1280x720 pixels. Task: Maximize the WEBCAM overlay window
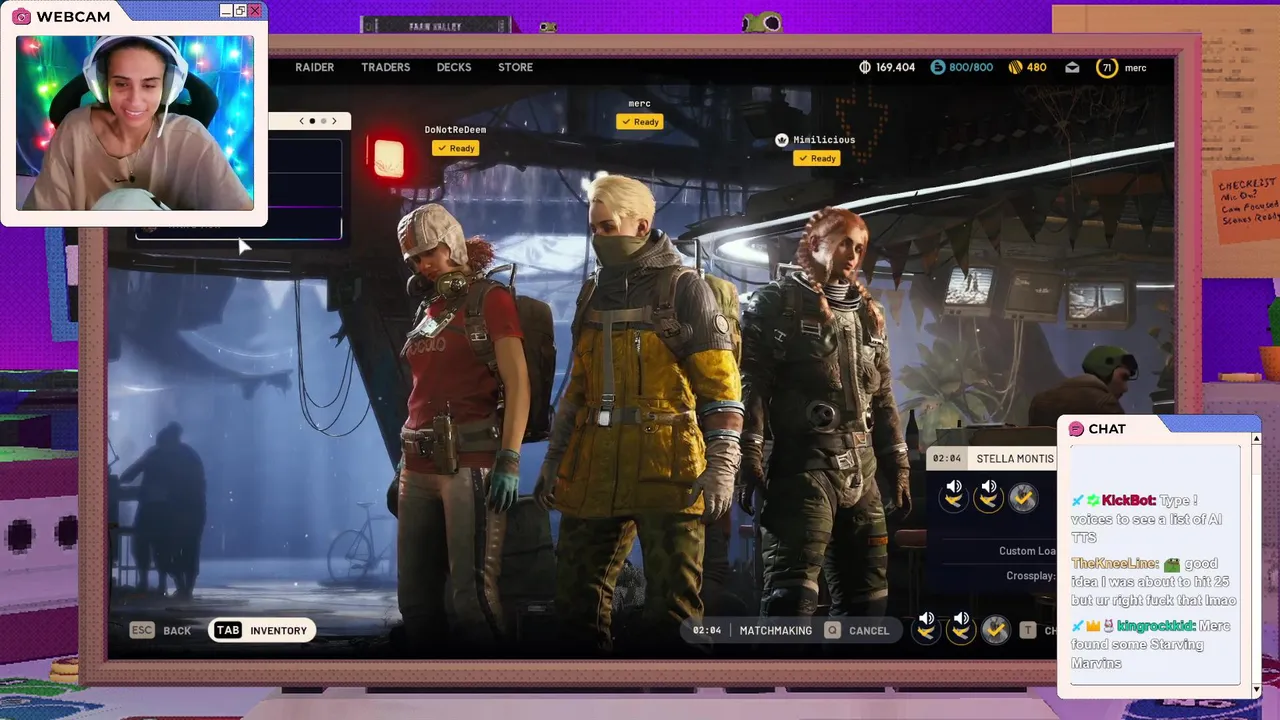tap(240, 11)
